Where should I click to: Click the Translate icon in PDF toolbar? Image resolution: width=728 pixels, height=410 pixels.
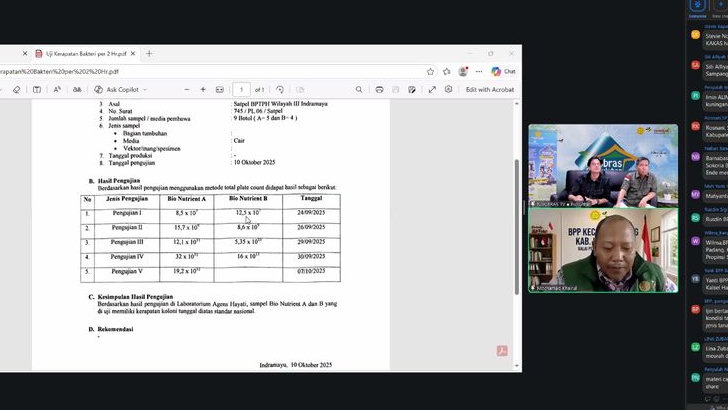(x=77, y=90)
